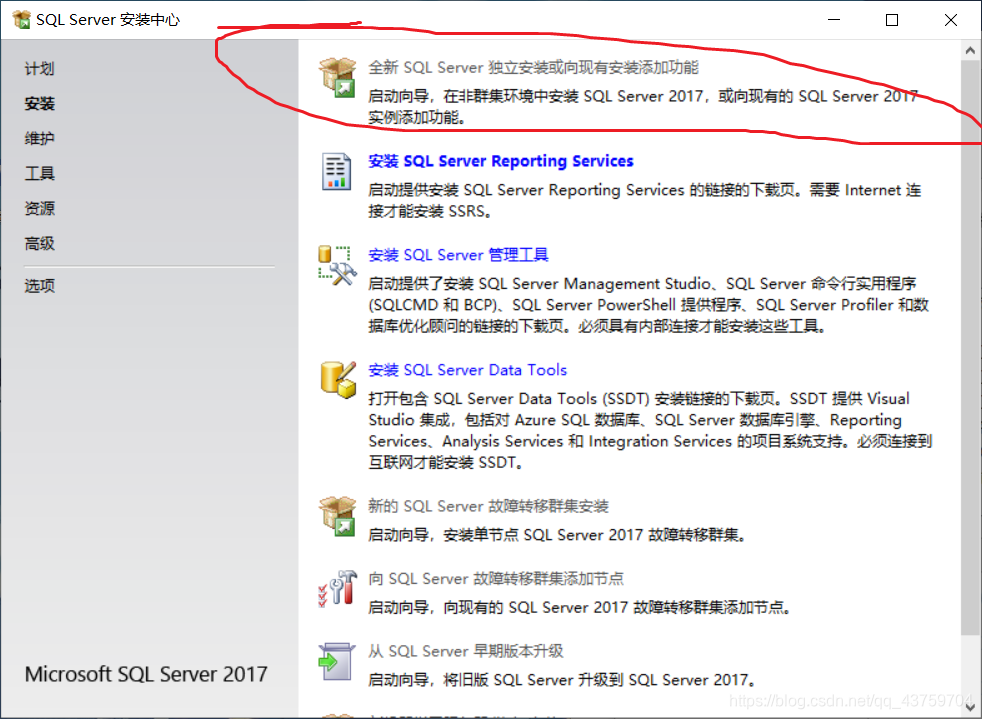The height and width of the screenshot is (719, 982).
Task: Show the 资源 page
Action: [x=39, y=209]
